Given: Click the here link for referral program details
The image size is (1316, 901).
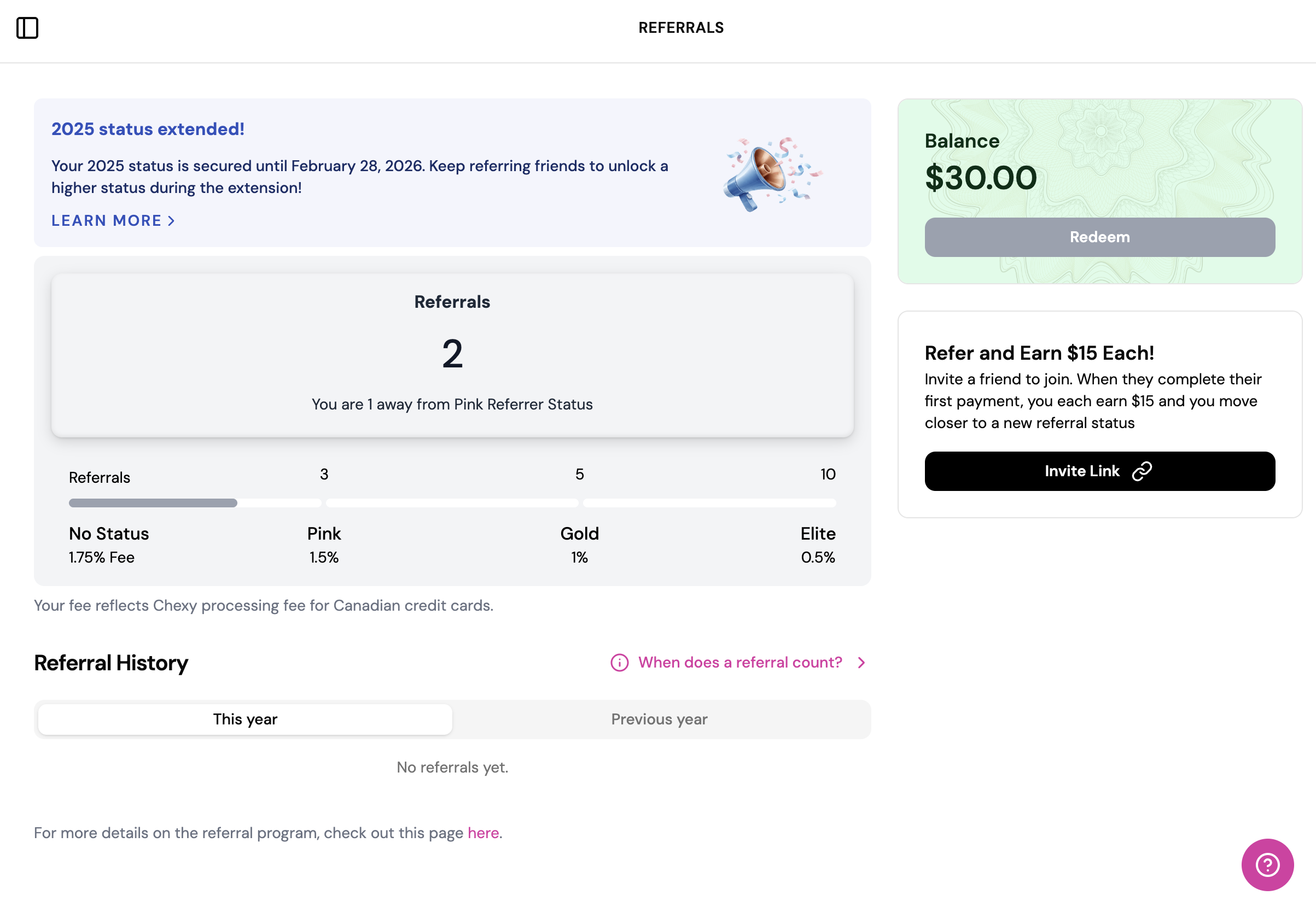Looking at the screenshot, I should coord(482,832).
